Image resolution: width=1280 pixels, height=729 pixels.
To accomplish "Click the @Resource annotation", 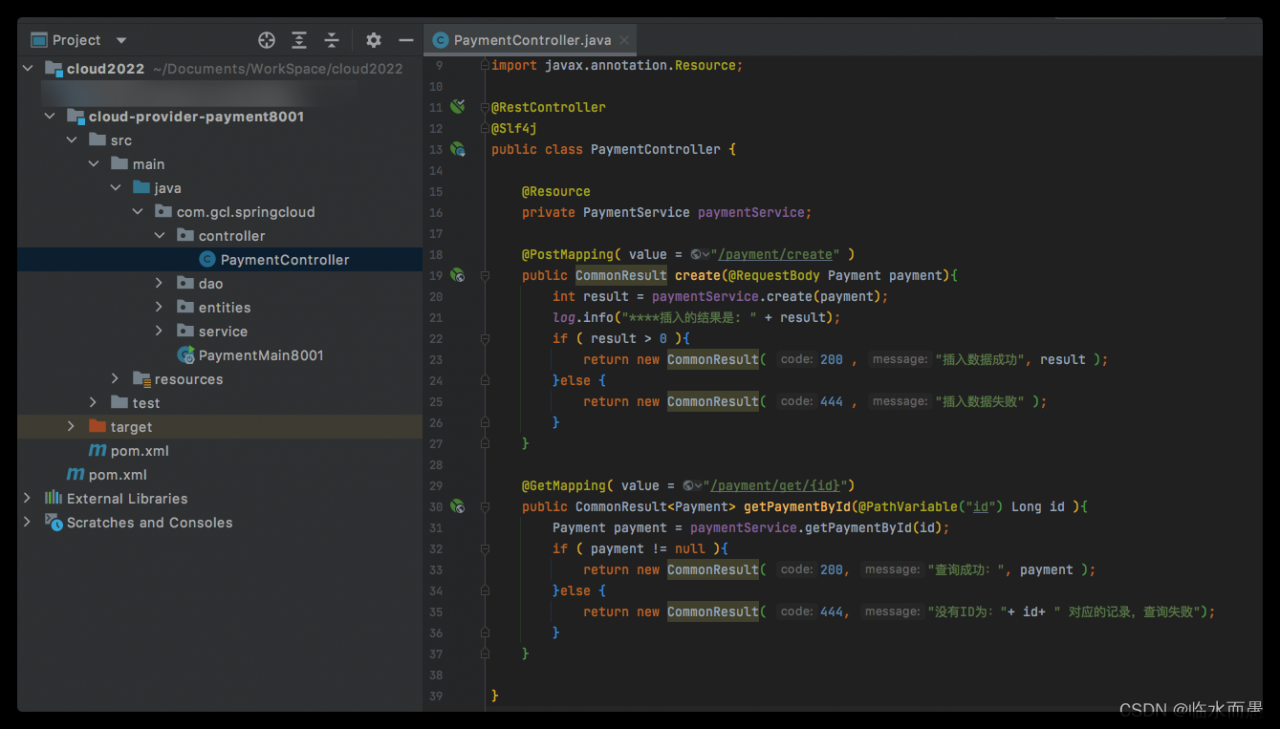I will [556, 191].
